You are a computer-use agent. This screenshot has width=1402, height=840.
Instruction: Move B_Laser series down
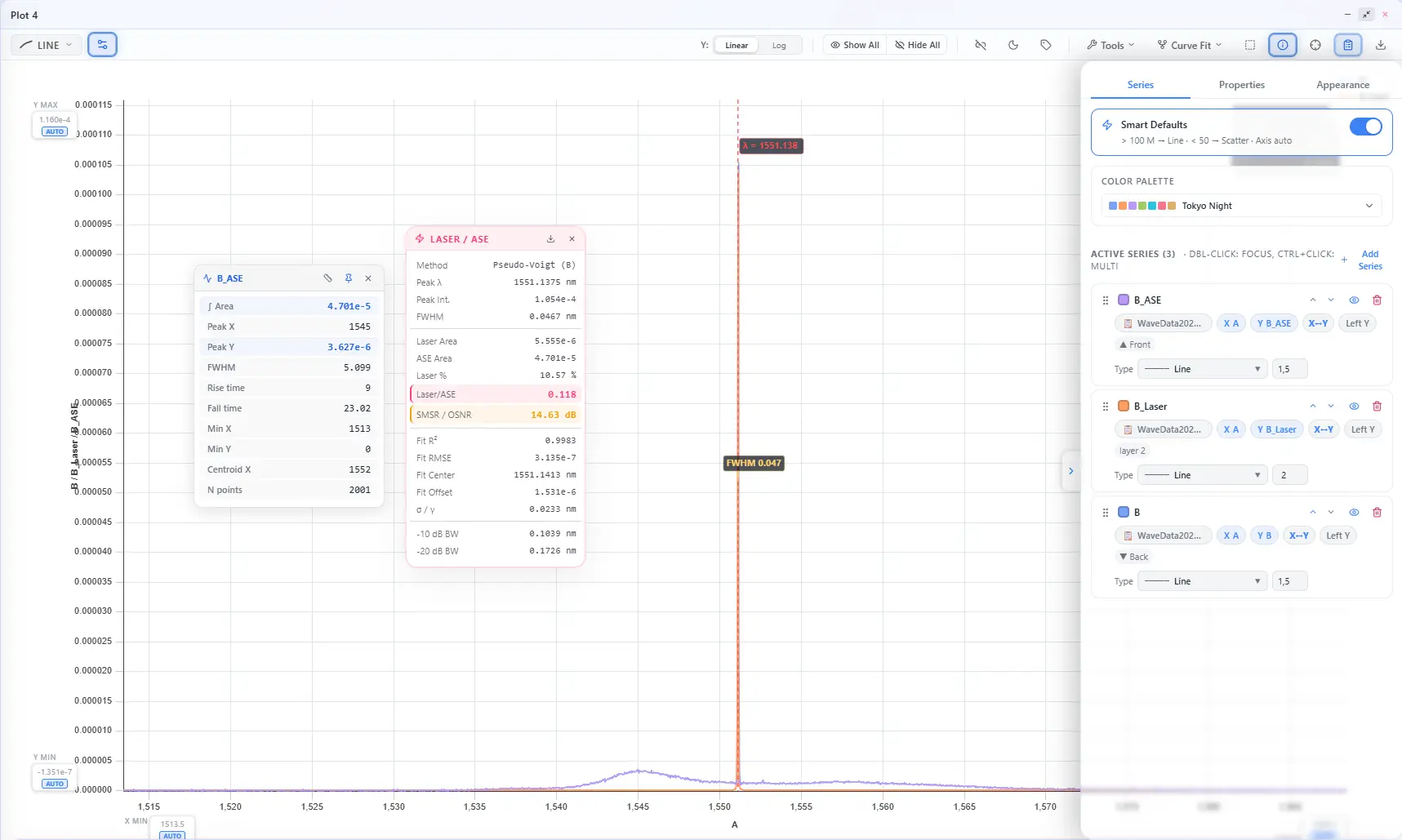1331,407
